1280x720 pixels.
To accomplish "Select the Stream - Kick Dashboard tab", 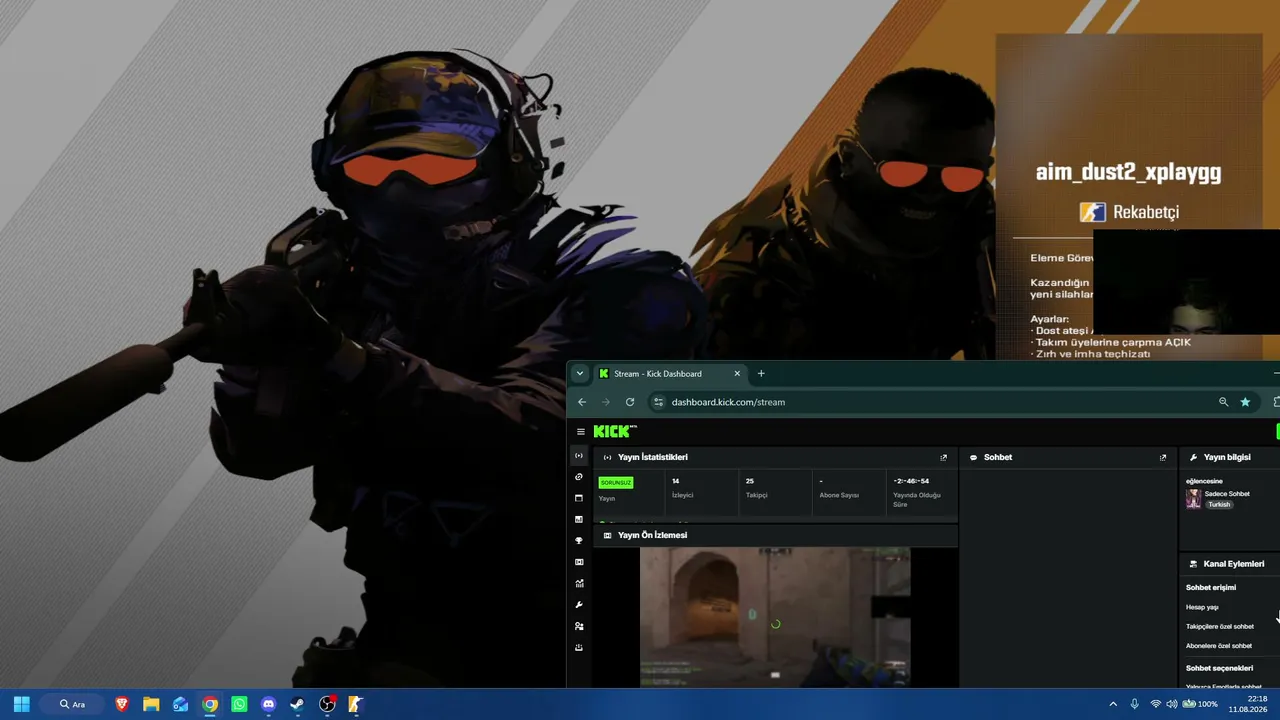I will 670,374.
